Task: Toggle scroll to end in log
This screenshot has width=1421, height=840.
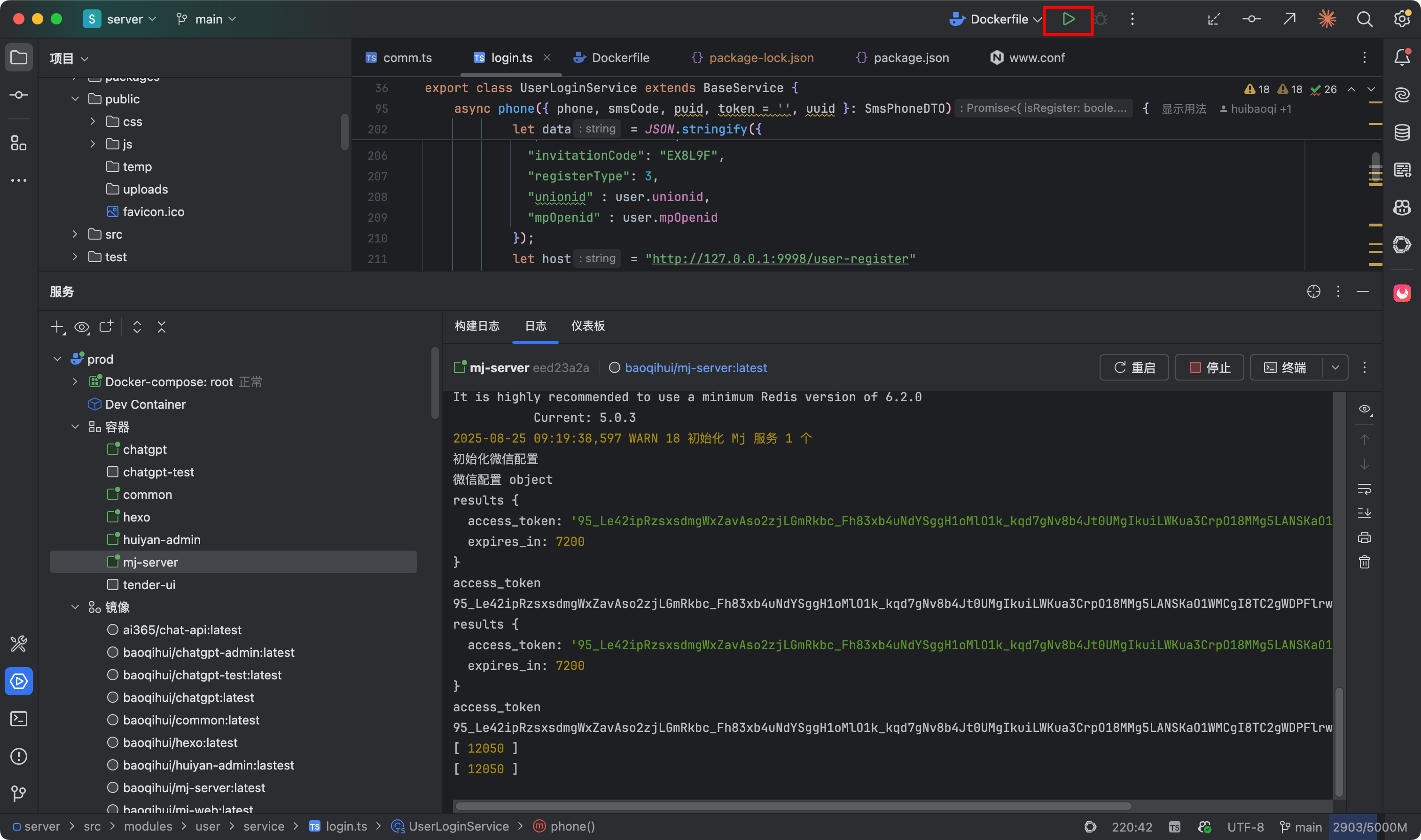Action: (x=1365, y=513)
